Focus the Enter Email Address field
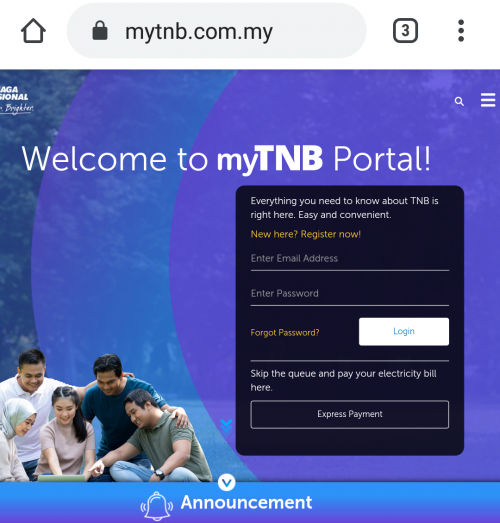 (350, 260)
